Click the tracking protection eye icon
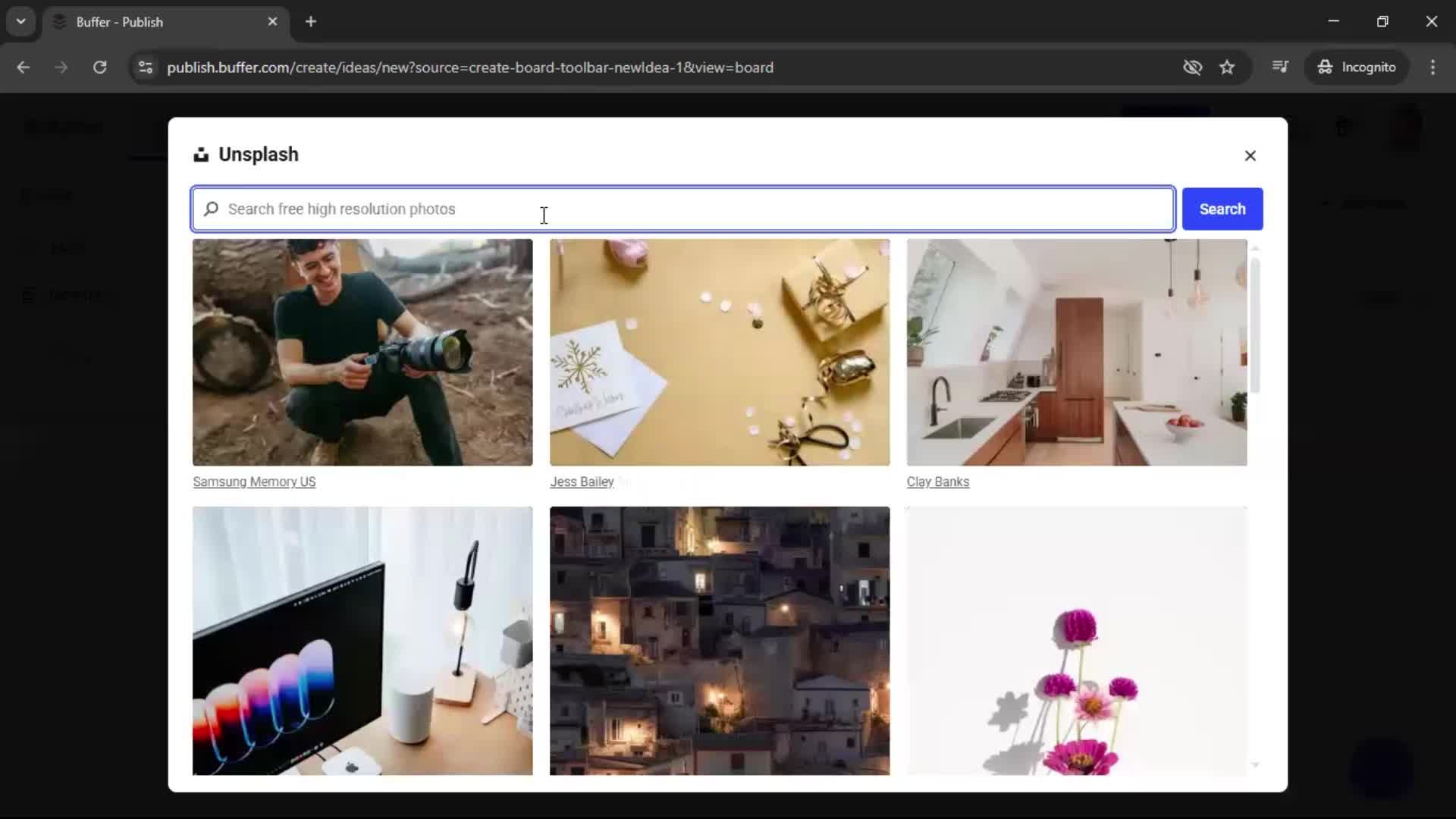Viewport: 1456px width, 819px height. 1192,67
